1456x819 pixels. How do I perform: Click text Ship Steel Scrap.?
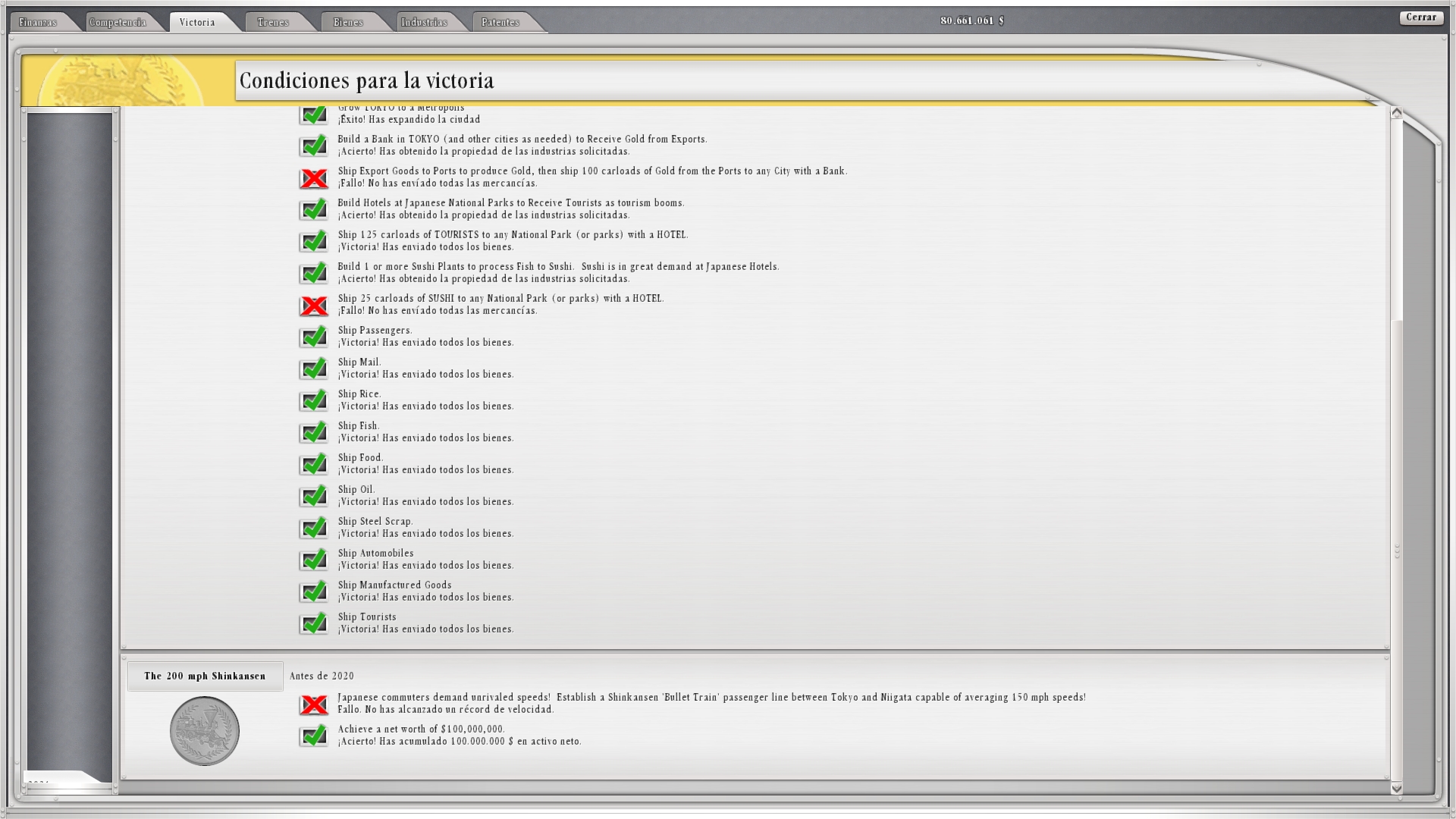pos(375,521)
